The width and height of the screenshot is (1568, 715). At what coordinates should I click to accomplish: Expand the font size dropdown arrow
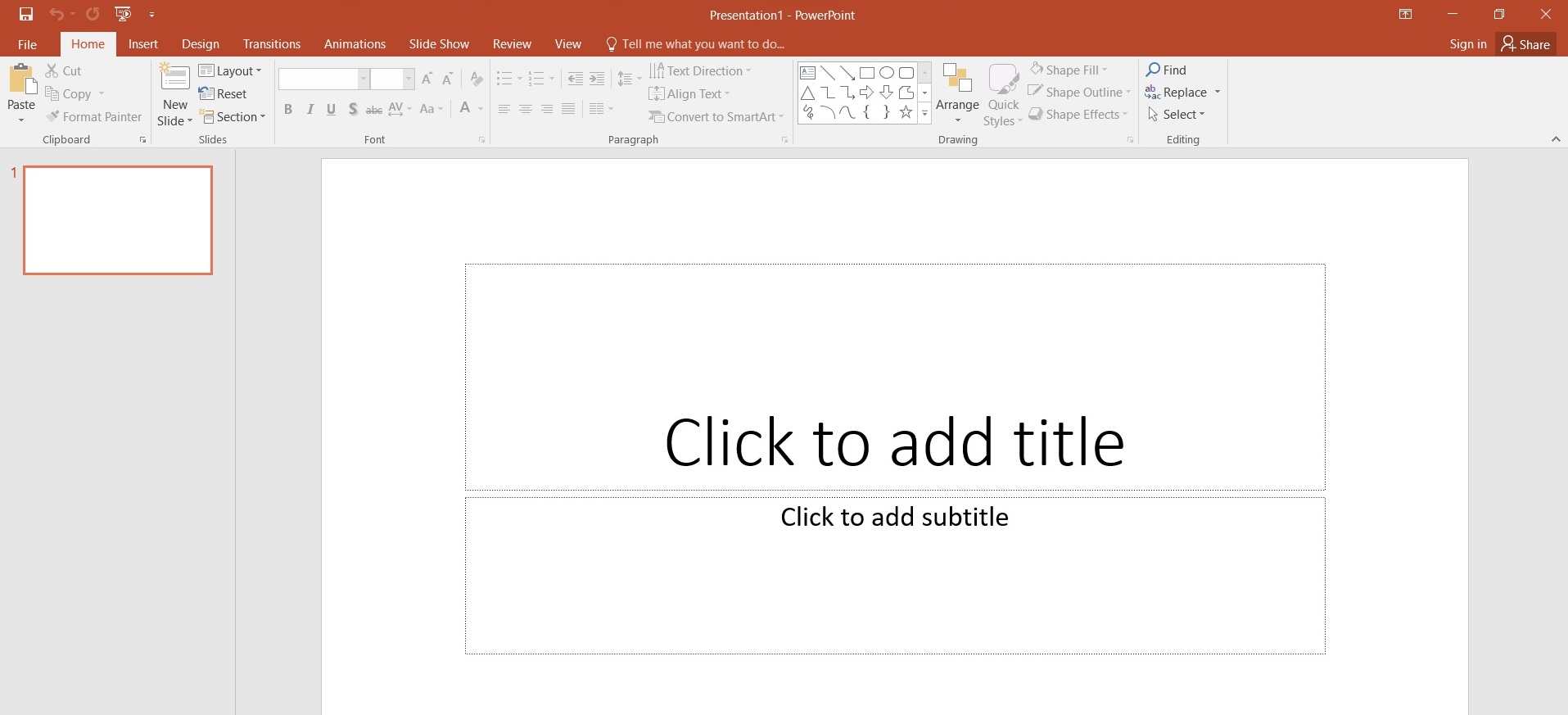408,79
